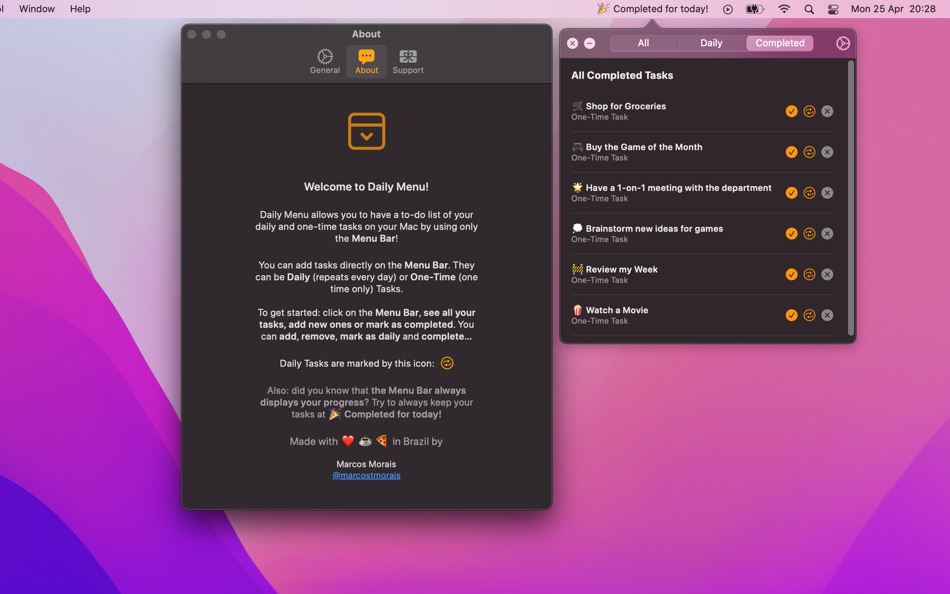Remove Brainstorm new ideas for games task

click(x=827, y=233)
